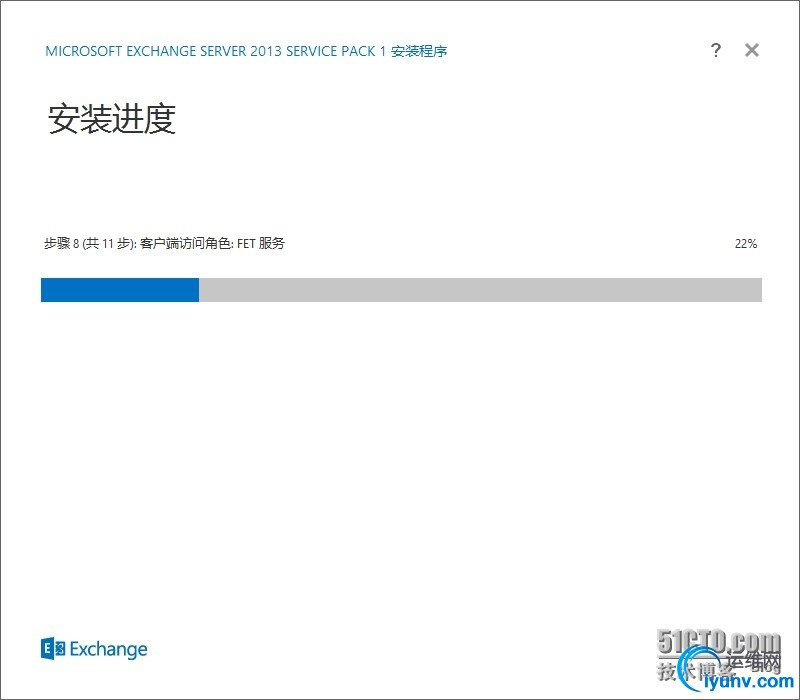Click the Exchange logo icon
This screenshot has width=800, height=700.
click(53, 649)
